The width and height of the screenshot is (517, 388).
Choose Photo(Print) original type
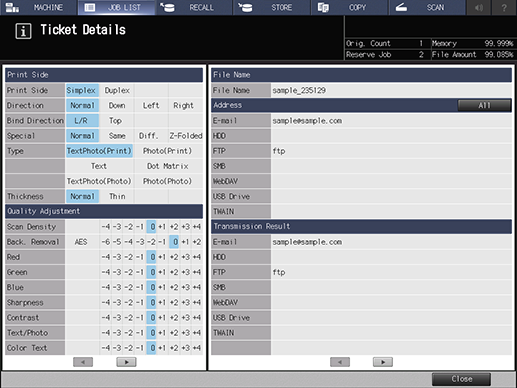(x=168, y=151)
